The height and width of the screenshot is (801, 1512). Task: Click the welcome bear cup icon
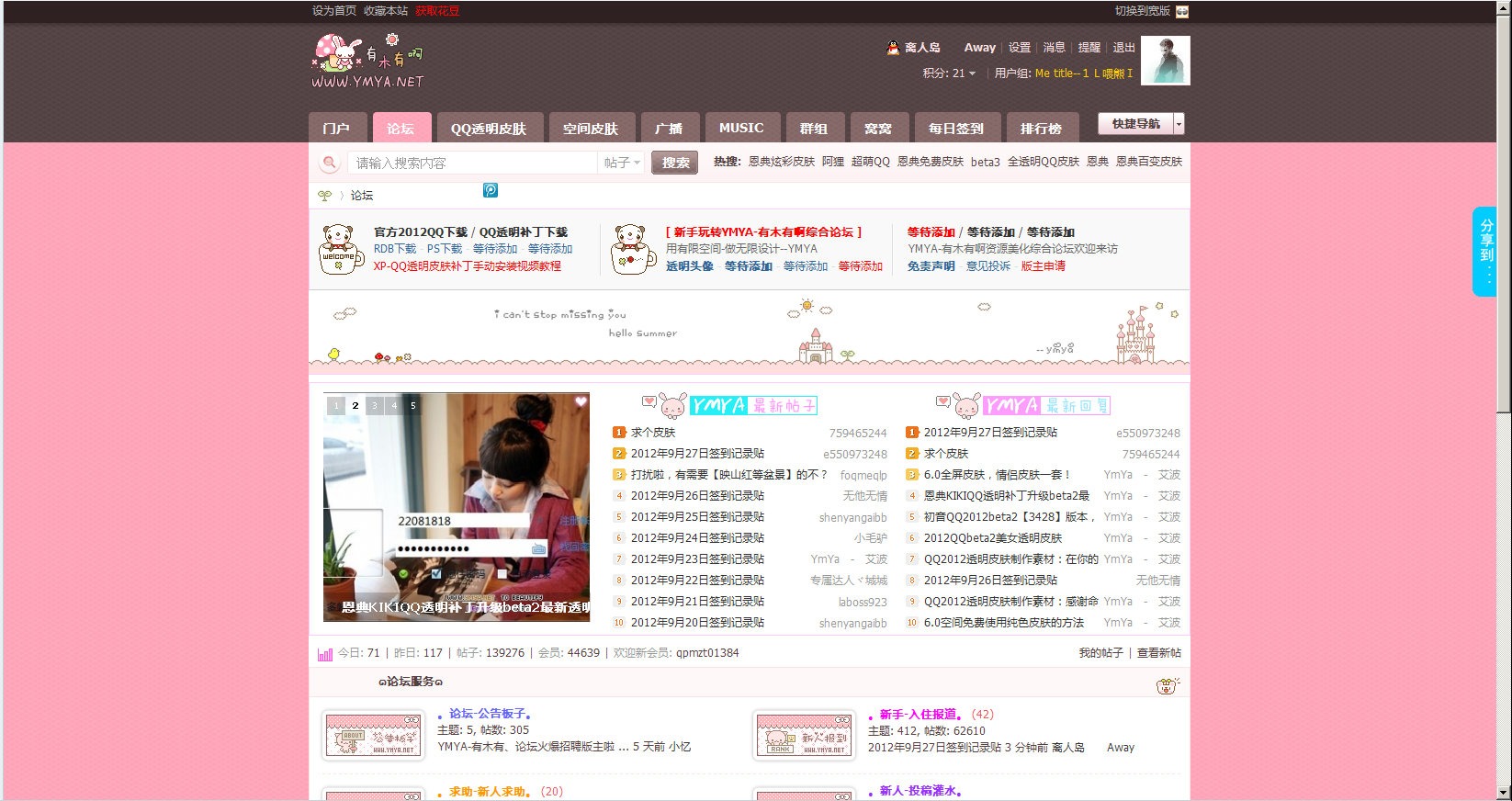pyautogui.click(x=341, y=249)
